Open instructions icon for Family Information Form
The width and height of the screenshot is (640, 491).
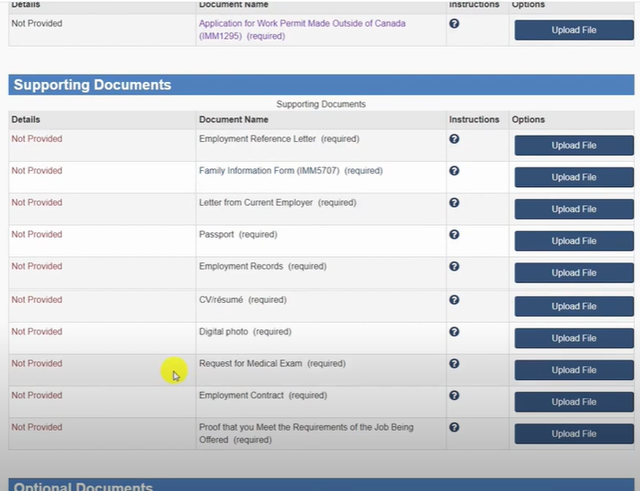coord(454,171)
